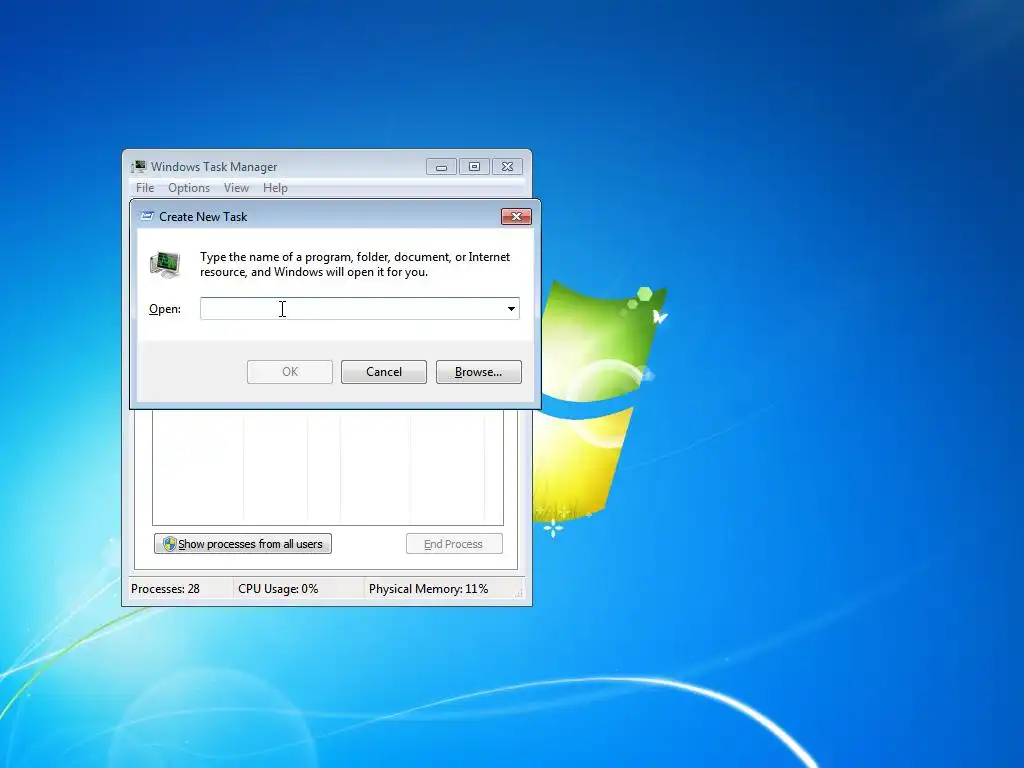Click the Open: label in the dialog

(165, 309)
